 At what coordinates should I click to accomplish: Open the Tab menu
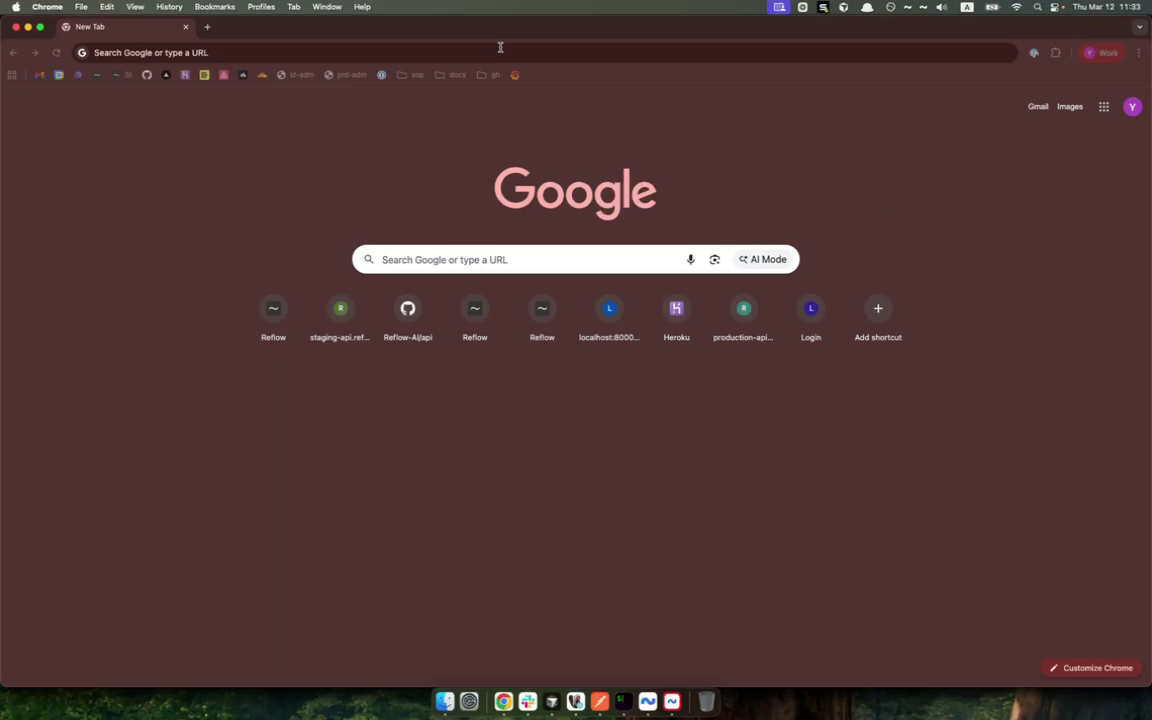[x=293, y=7]
